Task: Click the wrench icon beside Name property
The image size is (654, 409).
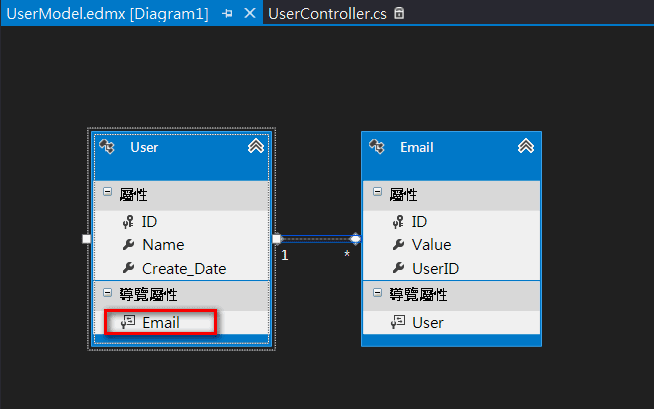Action: point(127,245)
